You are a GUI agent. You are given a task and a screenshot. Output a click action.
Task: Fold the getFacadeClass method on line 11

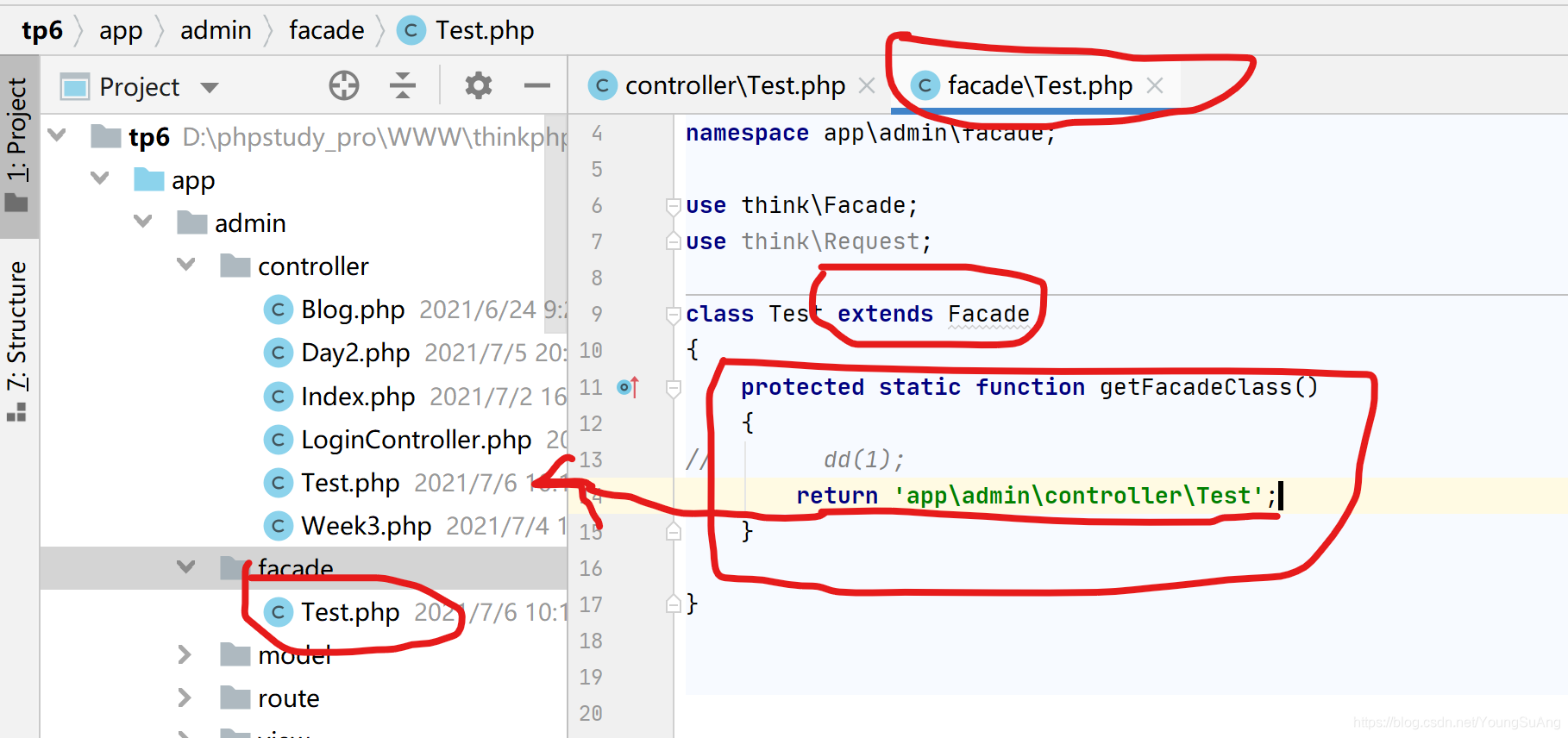[674, 388]
